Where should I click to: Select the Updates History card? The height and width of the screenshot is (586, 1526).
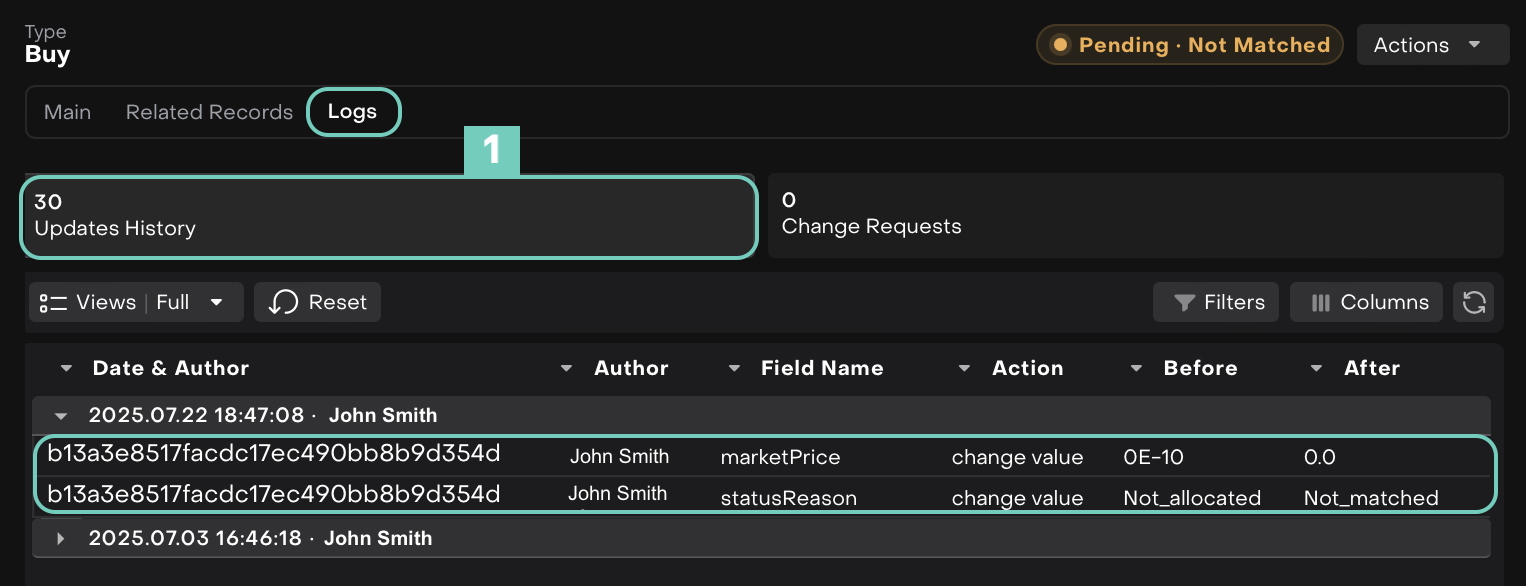point(388,216)
